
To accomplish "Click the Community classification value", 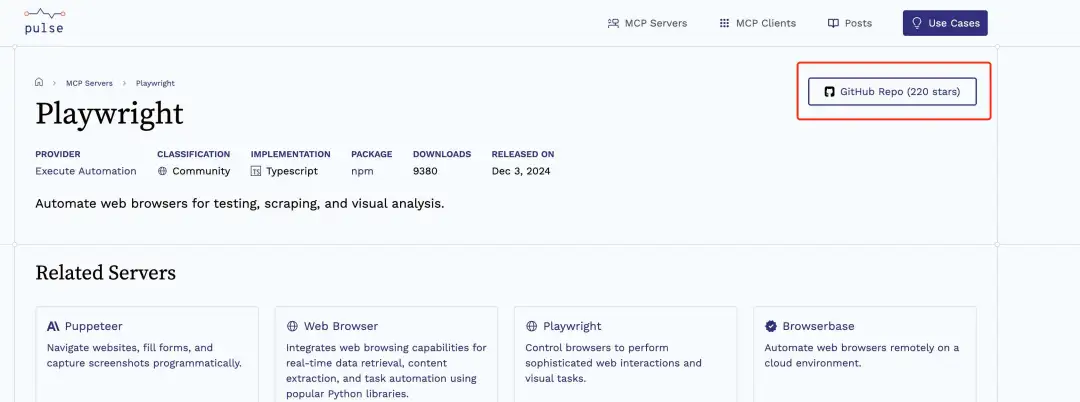I will (201, 171).
